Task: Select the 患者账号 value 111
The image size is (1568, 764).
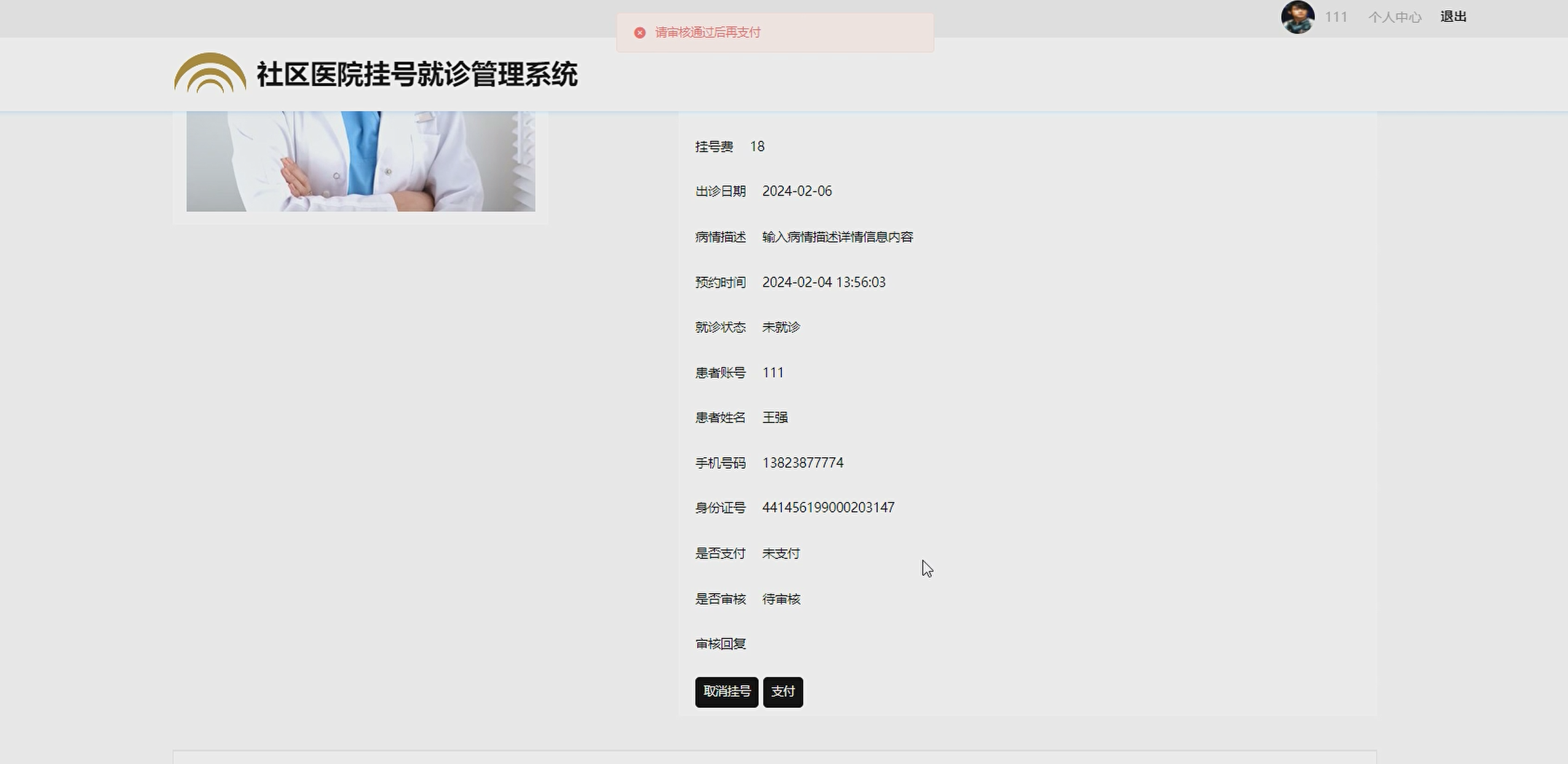Action: (x=773, y=373)
